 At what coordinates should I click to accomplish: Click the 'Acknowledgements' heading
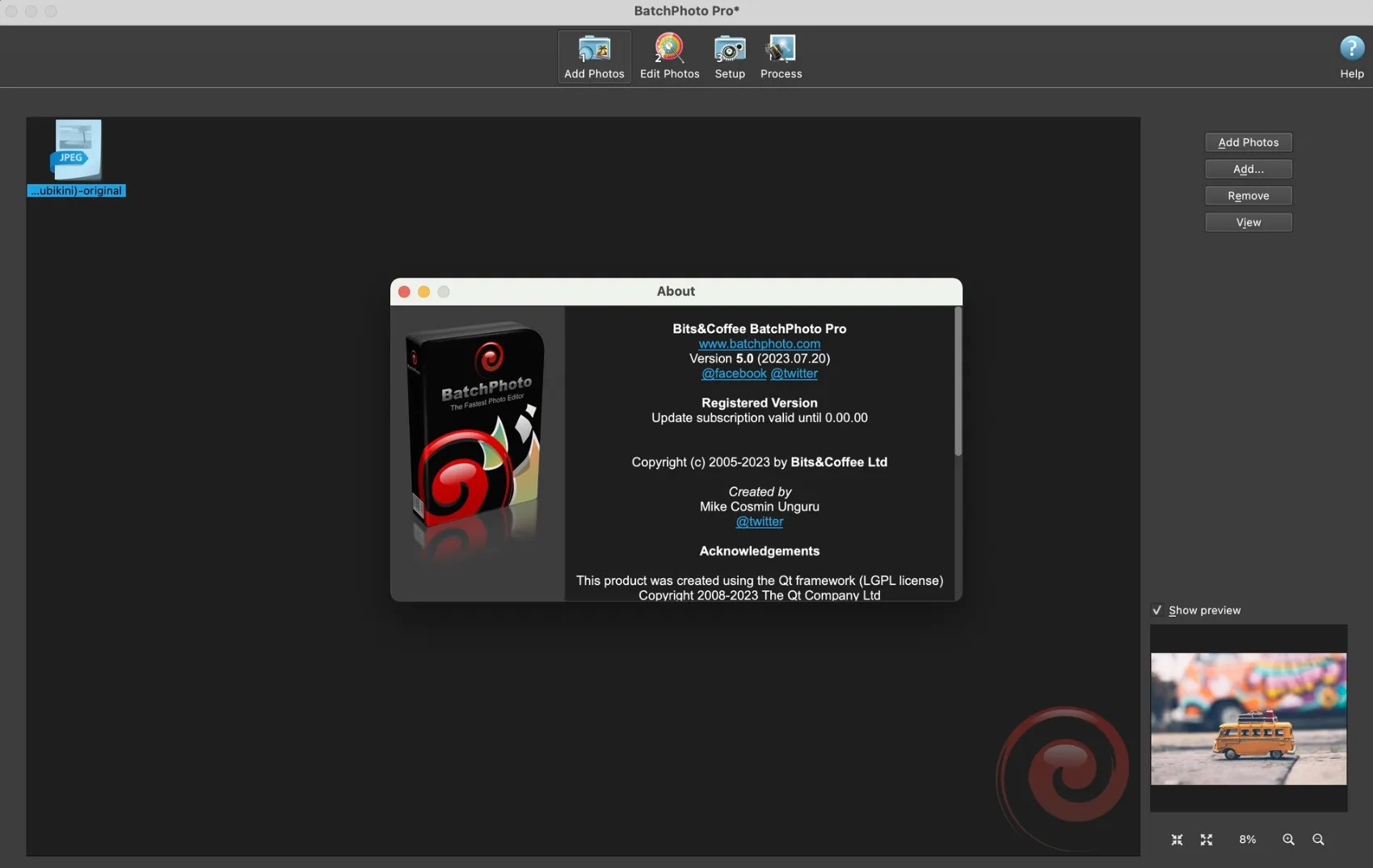coord(759,551)
